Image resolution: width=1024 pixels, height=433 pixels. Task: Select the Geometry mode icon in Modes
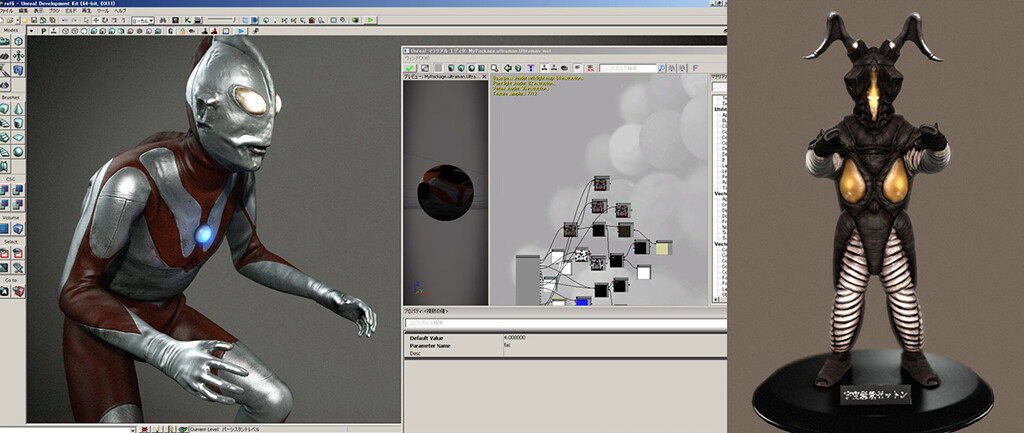coord(18,40)
